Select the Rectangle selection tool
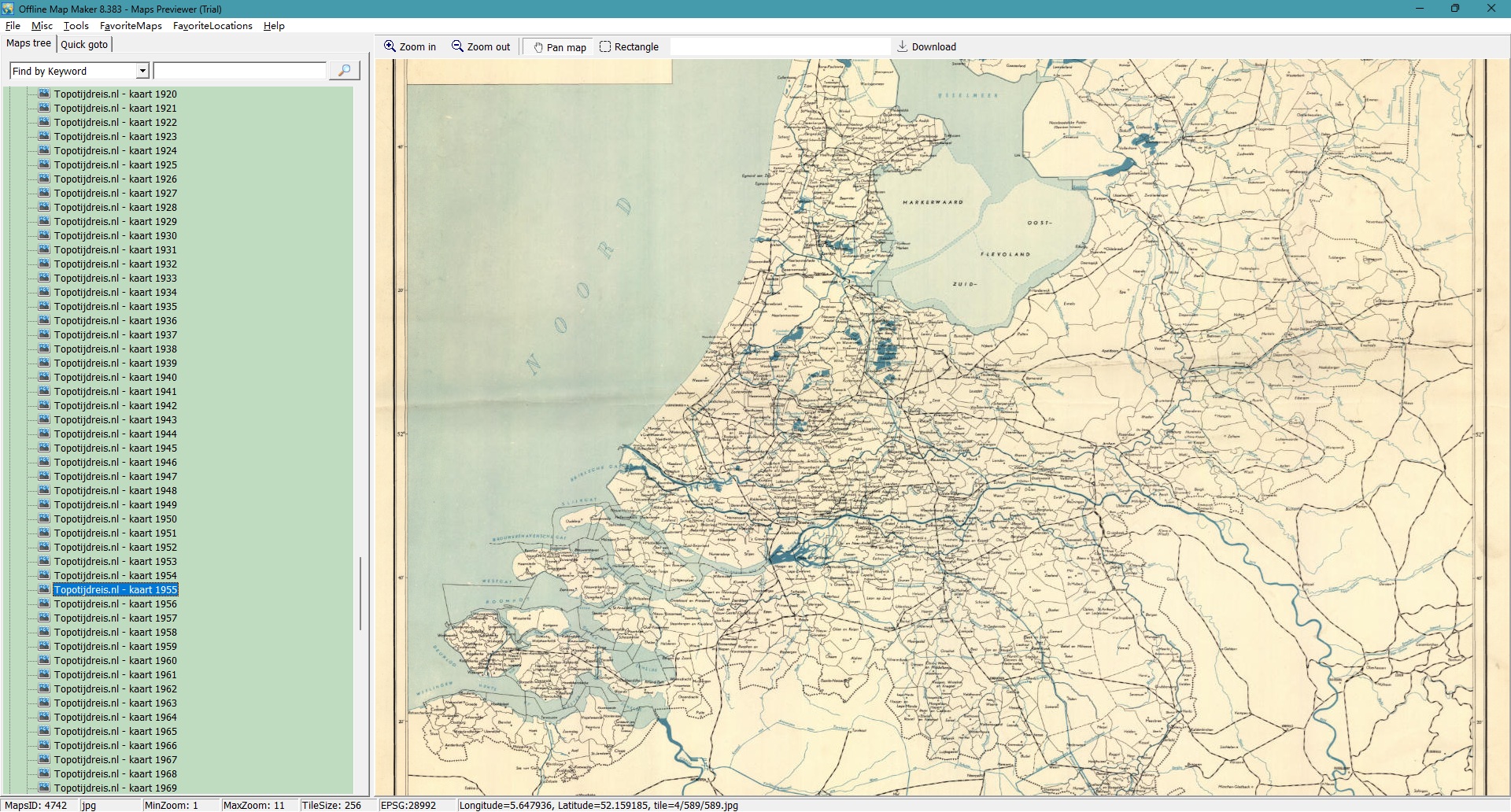Viewport: 1511px width, 812px height. [605, 46]
